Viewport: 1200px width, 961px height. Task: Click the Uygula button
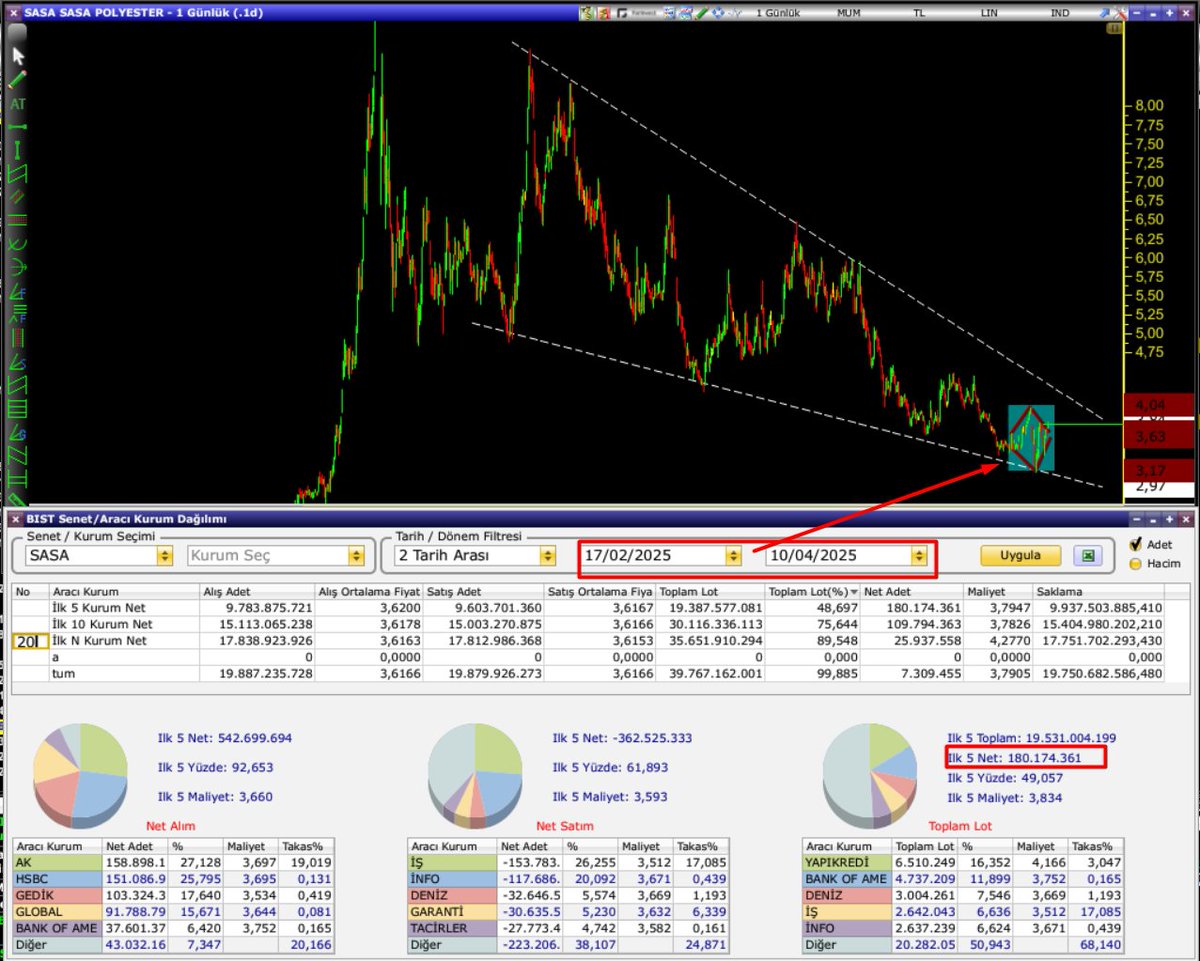click(1020, 555)
